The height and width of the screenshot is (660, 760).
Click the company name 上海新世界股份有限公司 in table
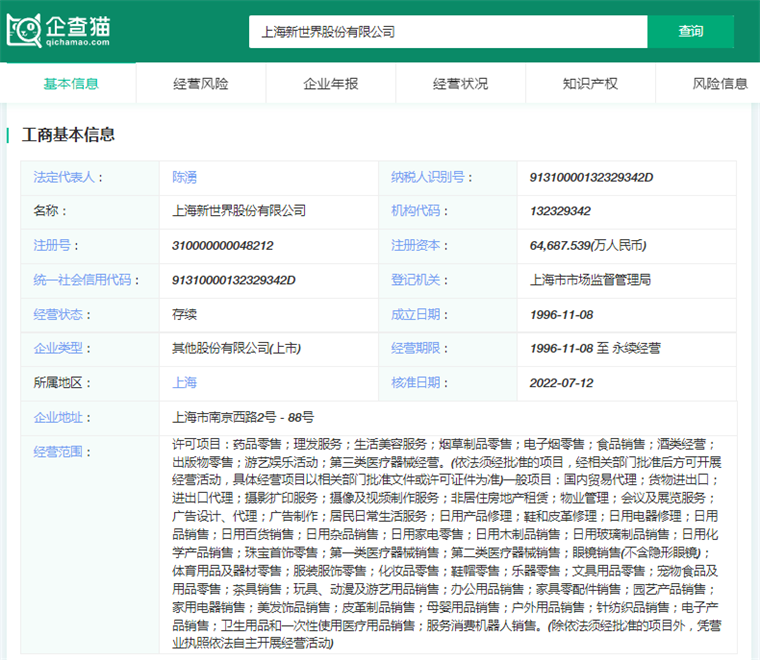(x=239, y=211)
